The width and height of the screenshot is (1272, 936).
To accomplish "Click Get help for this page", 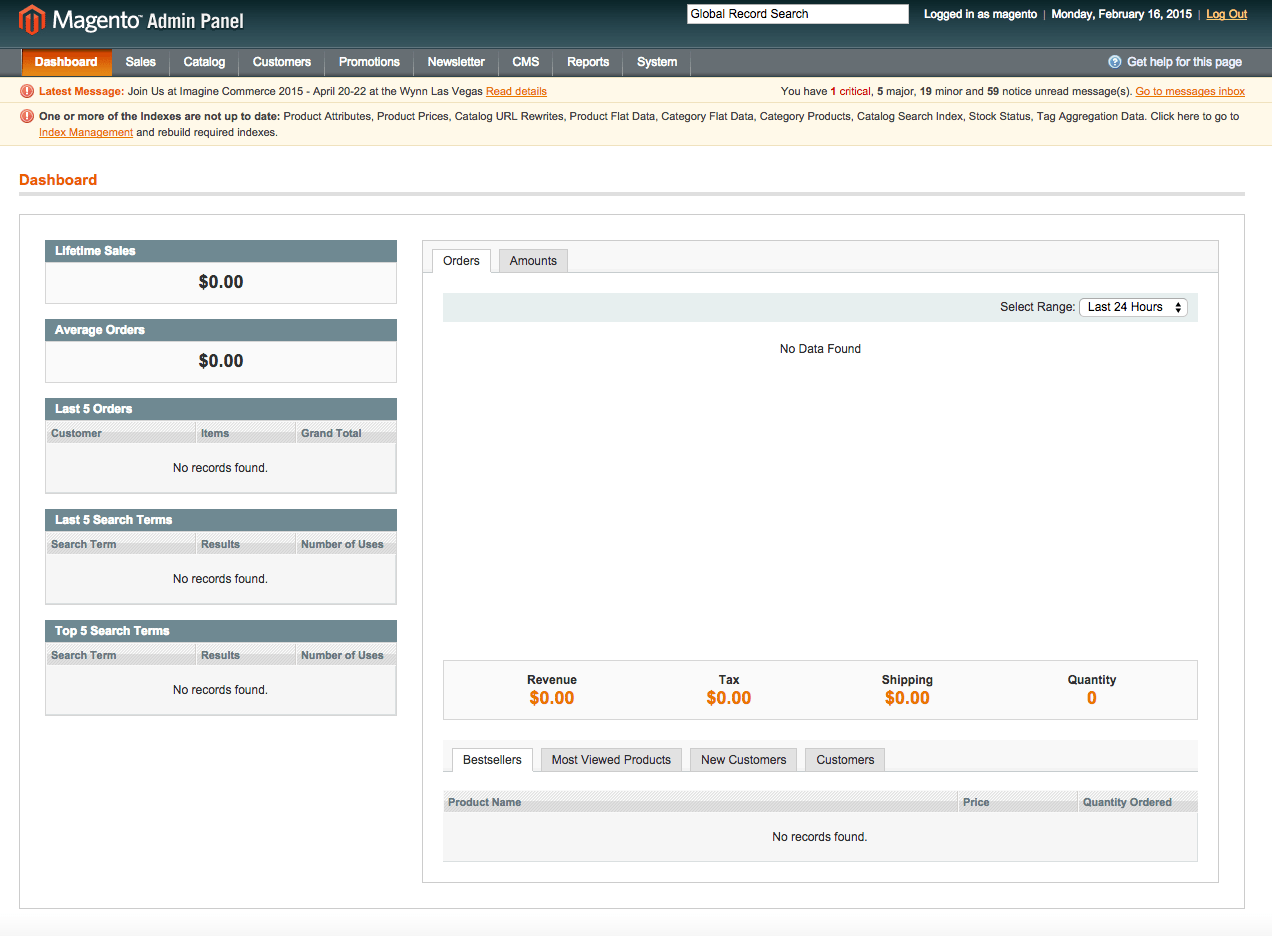I will pyautogui.click(x=1184, y=62).
